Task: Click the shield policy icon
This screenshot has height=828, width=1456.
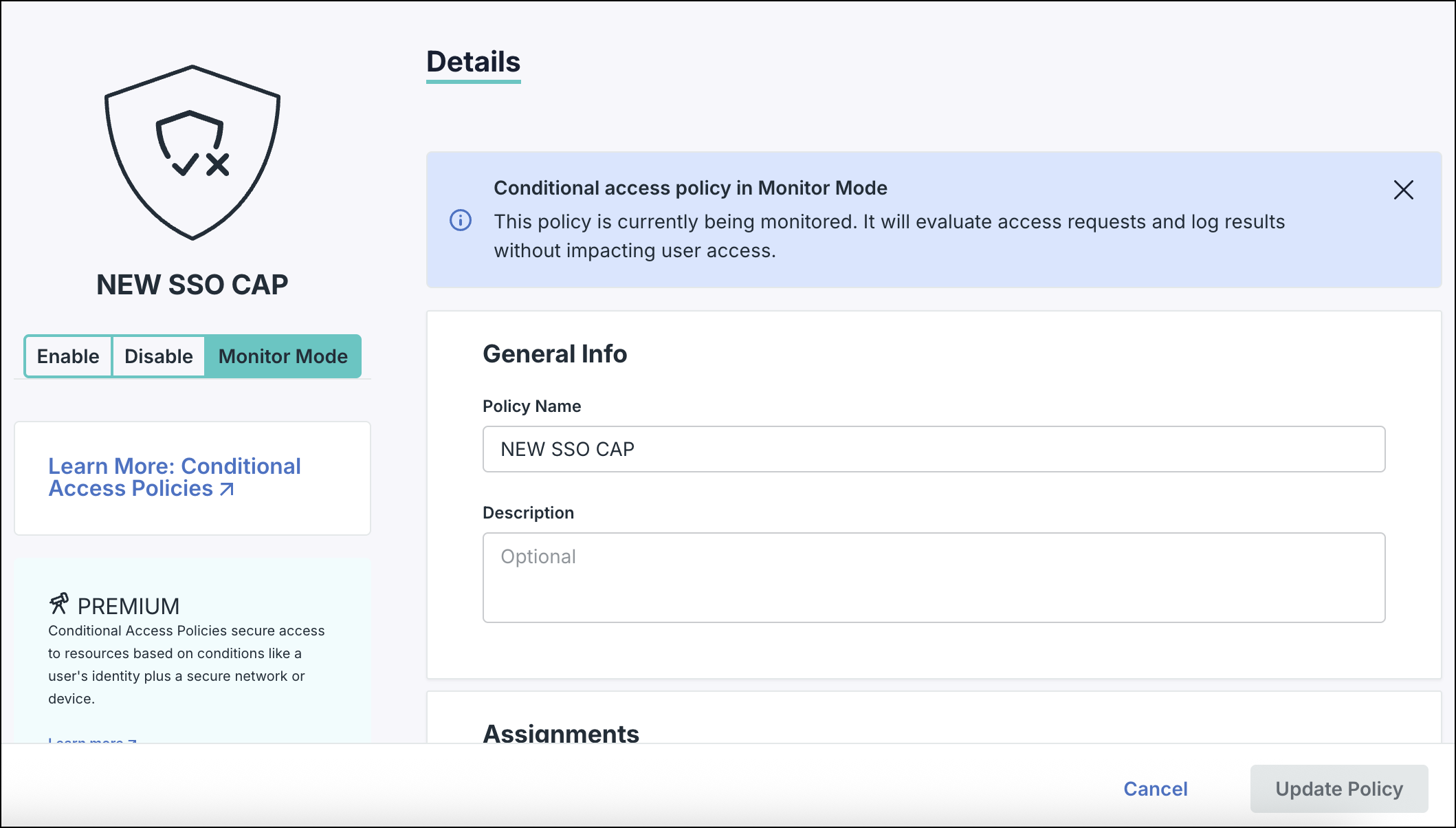Action: click(x=192, y=153)
